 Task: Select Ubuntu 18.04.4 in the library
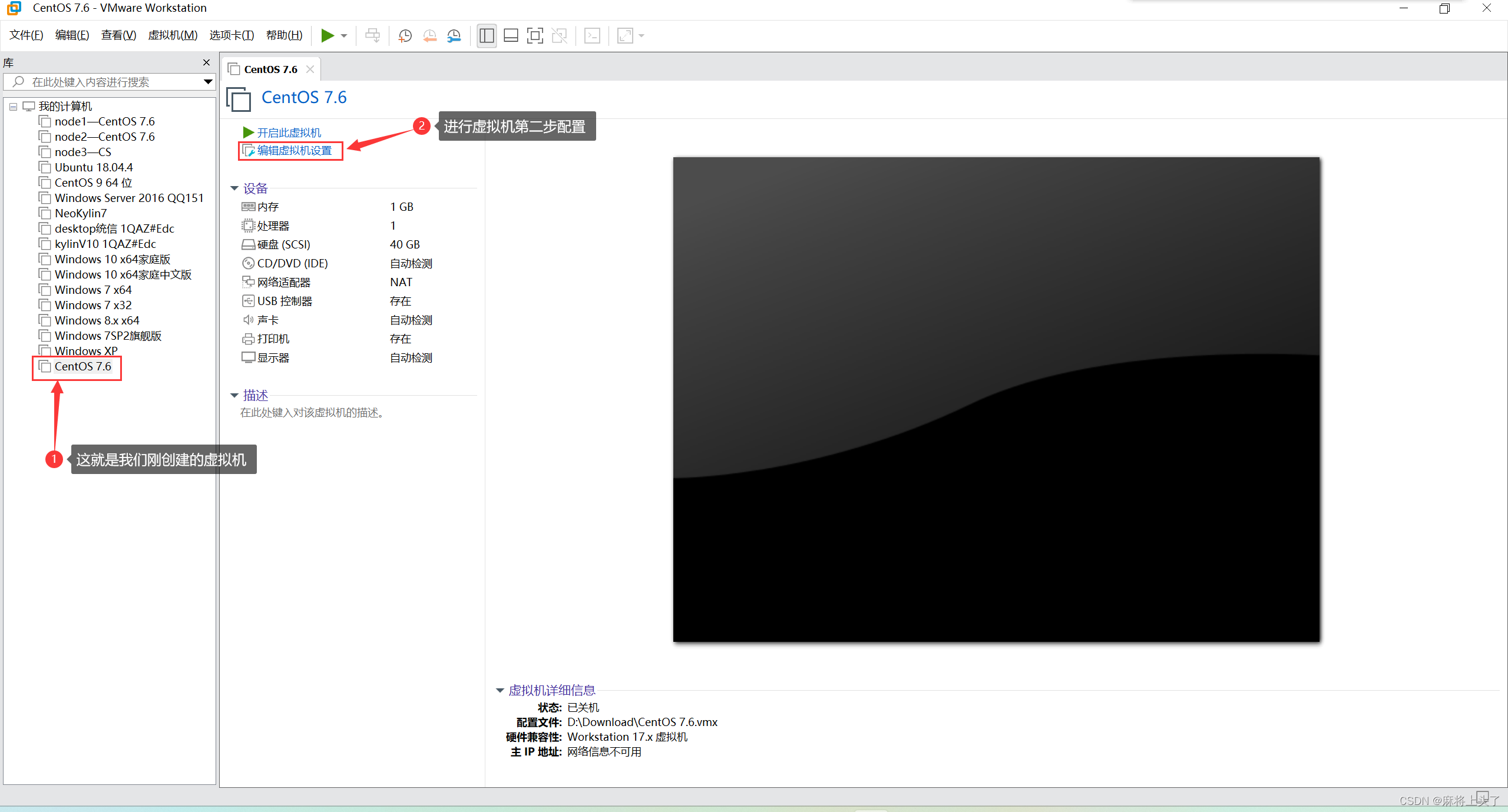point(94,167)
